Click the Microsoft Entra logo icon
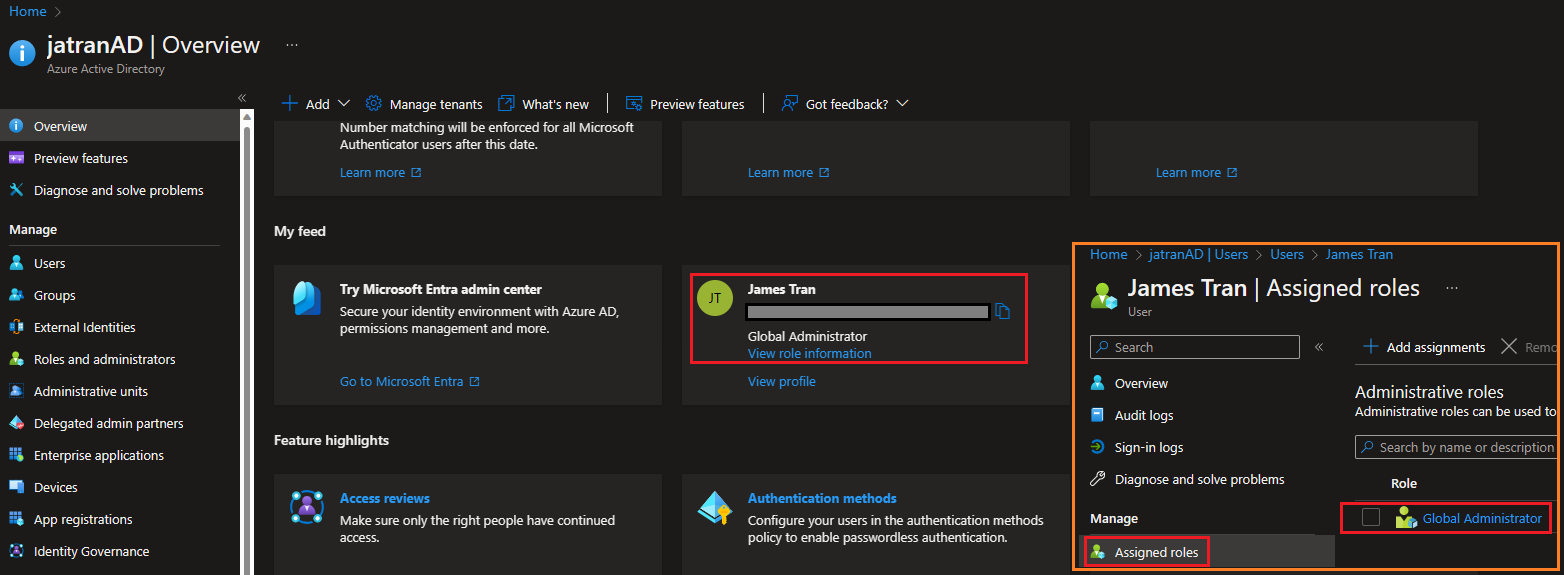The image size is (1564, 575). click(x=306, y=299)
